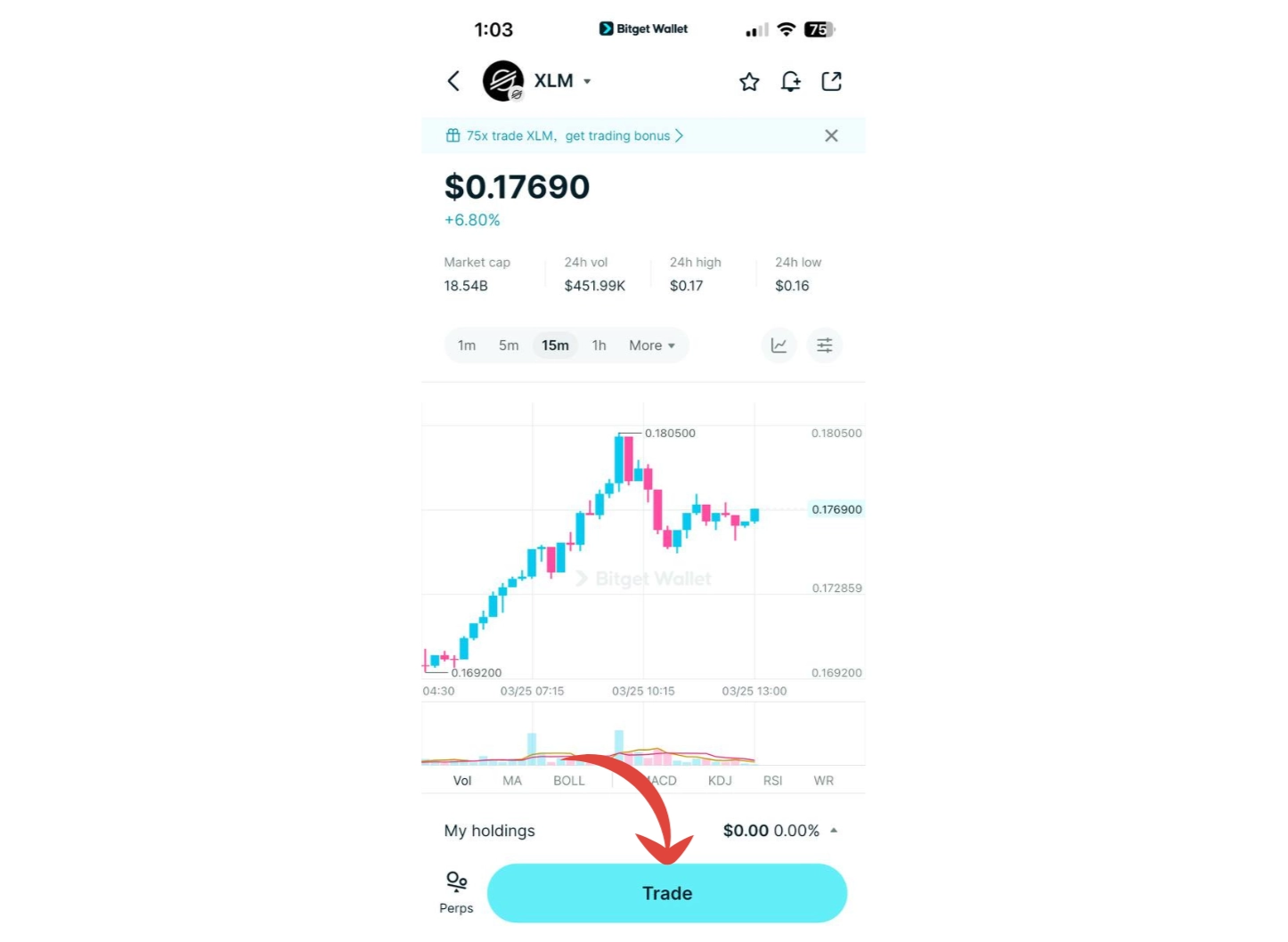Screen dimensions: 1288x942
Task: Open Perps trading
Action: 456,890
